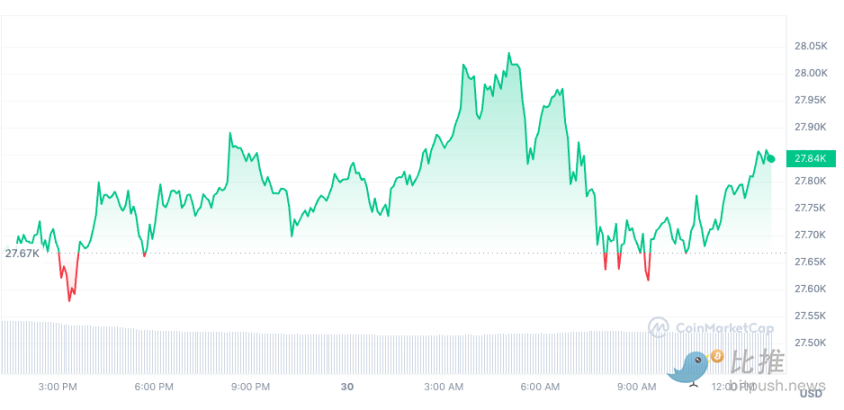The height and width of the screenshot is (410, 844).
Task: Select the 3:00 AM time axis label
Action: point(443,387)
